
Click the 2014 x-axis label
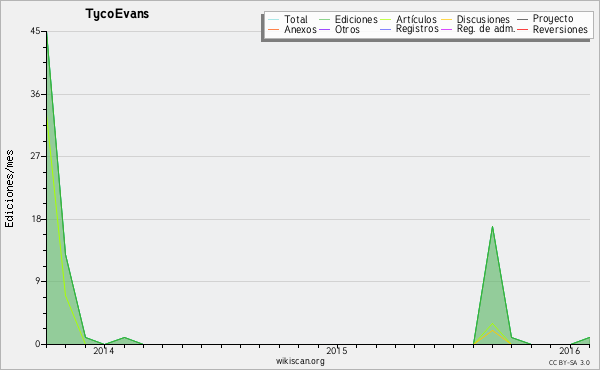[x=103, y=350]
